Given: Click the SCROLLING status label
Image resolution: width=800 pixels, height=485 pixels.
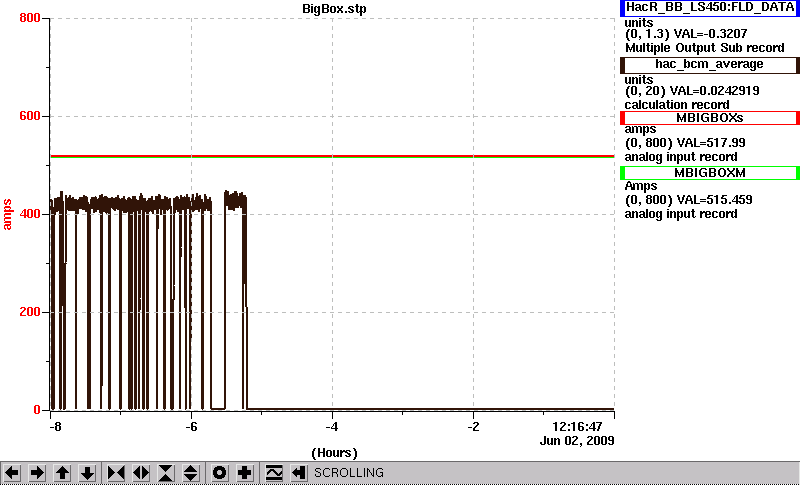Looking at the screenshot, I should (x=348, y=473).
